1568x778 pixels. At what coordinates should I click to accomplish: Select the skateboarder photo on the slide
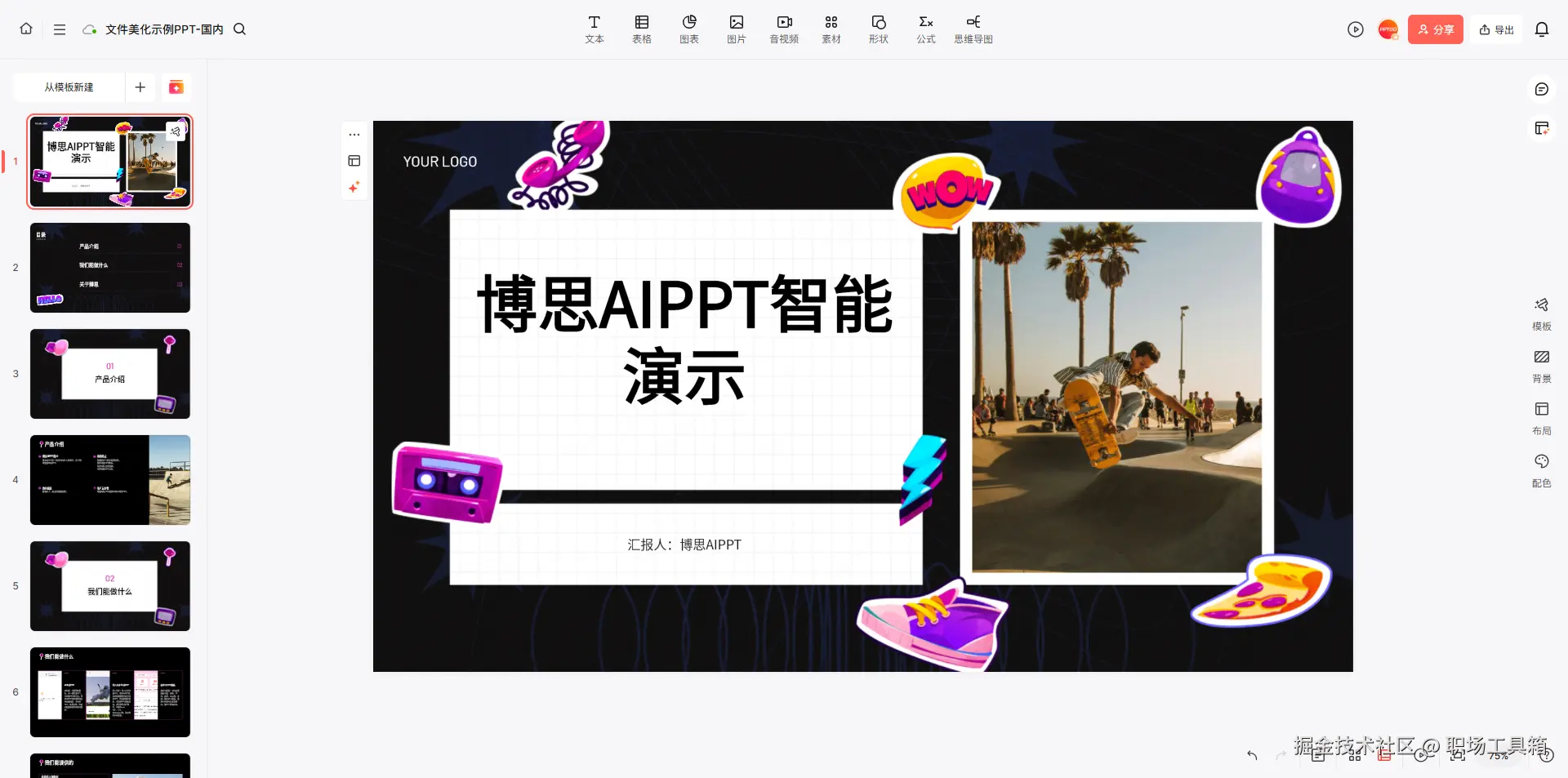1116,397
